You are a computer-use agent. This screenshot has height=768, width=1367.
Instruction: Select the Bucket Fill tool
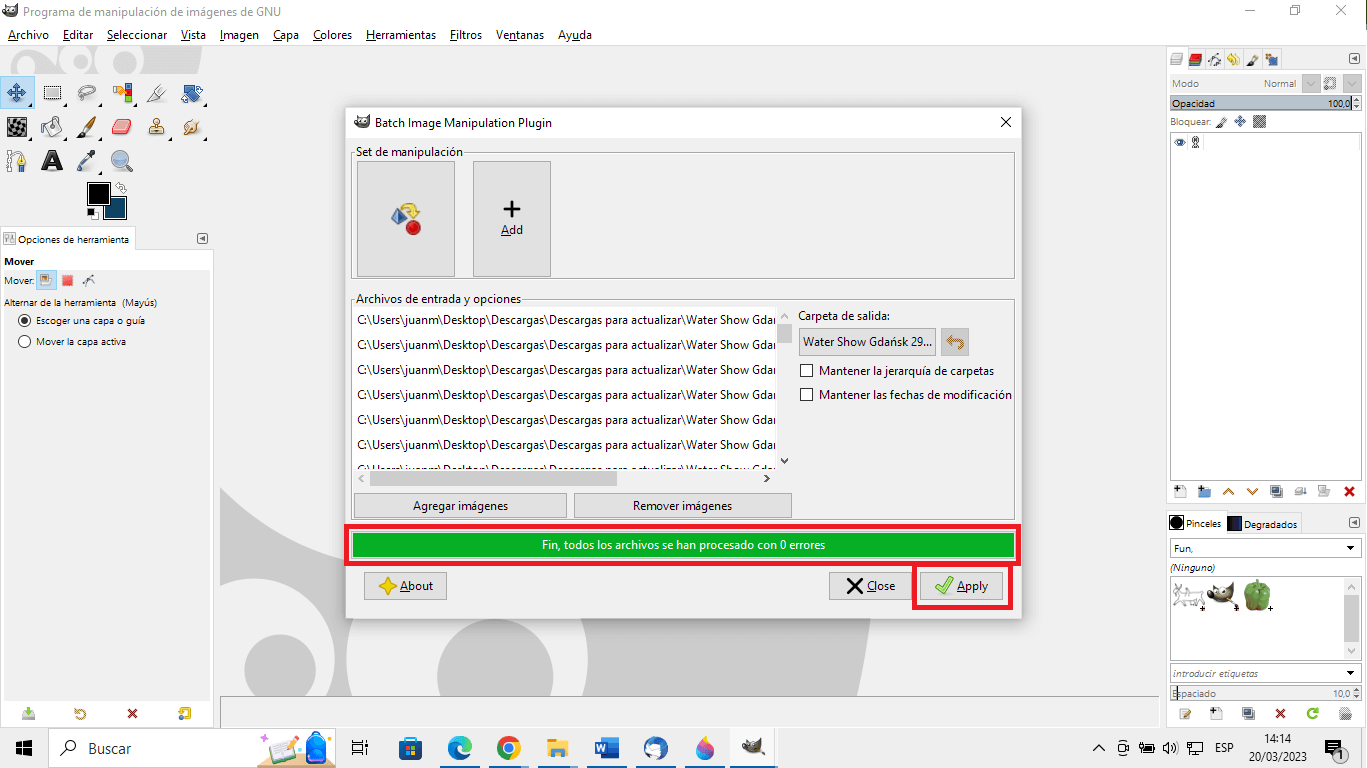pos(52,127)
